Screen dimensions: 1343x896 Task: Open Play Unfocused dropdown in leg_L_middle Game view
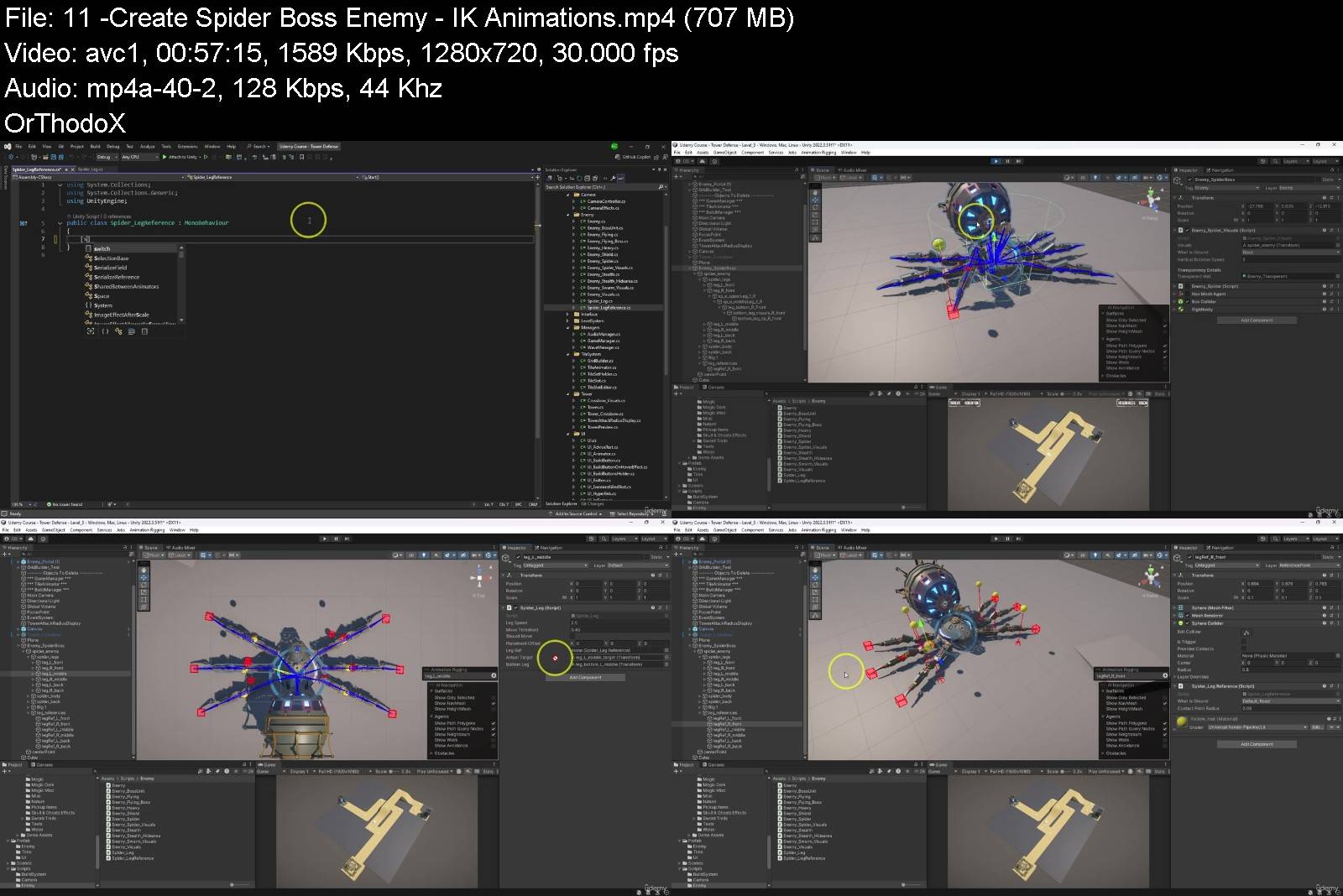click(x=435, y=771)
